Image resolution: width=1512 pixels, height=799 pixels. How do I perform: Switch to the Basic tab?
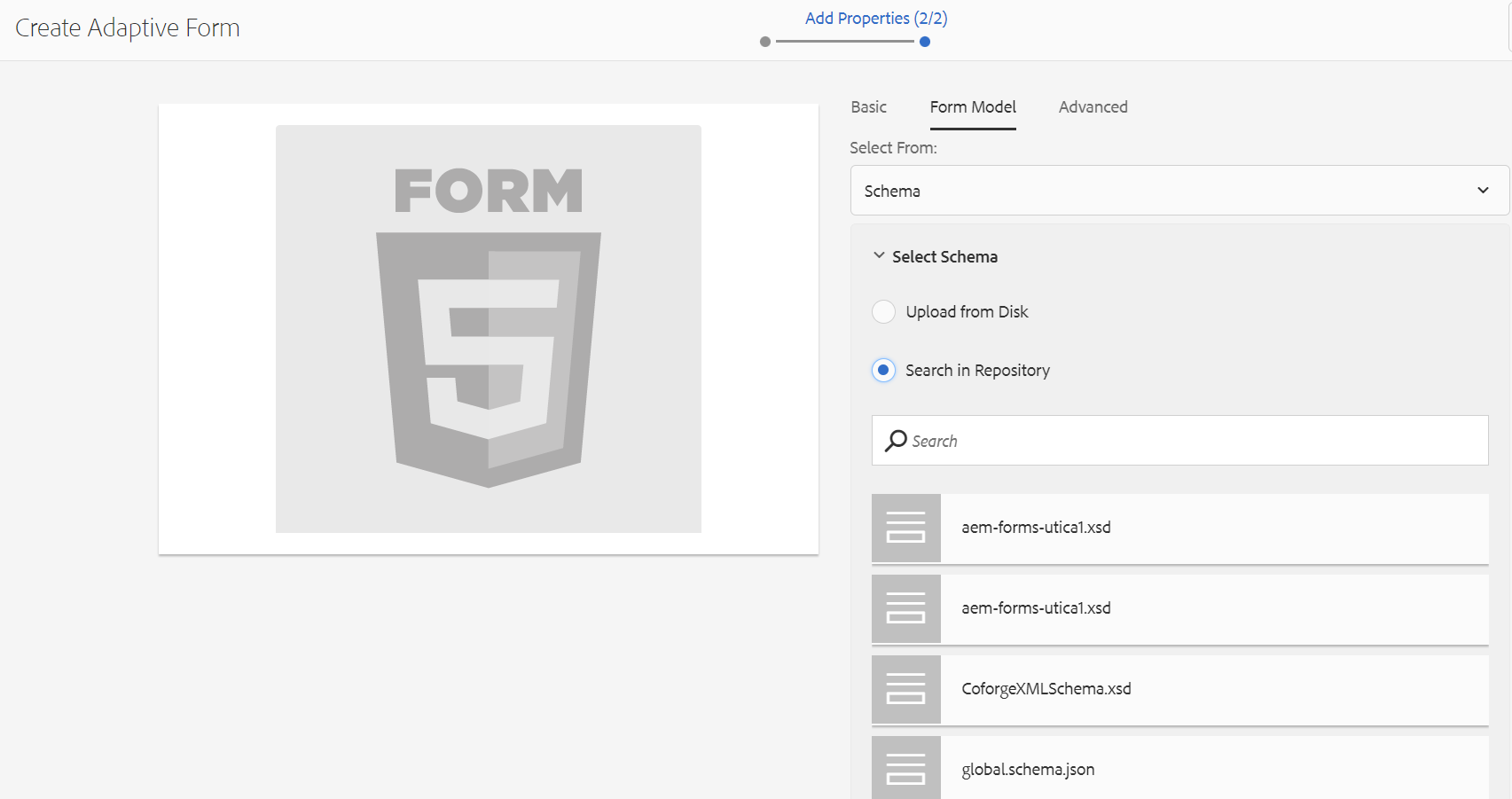[x=868, y=107]
